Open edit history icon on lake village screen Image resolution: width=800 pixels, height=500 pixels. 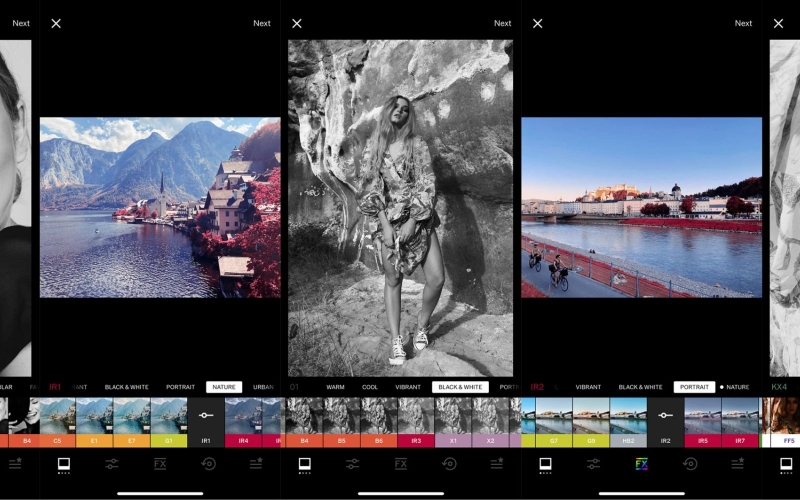click(208, 464)
